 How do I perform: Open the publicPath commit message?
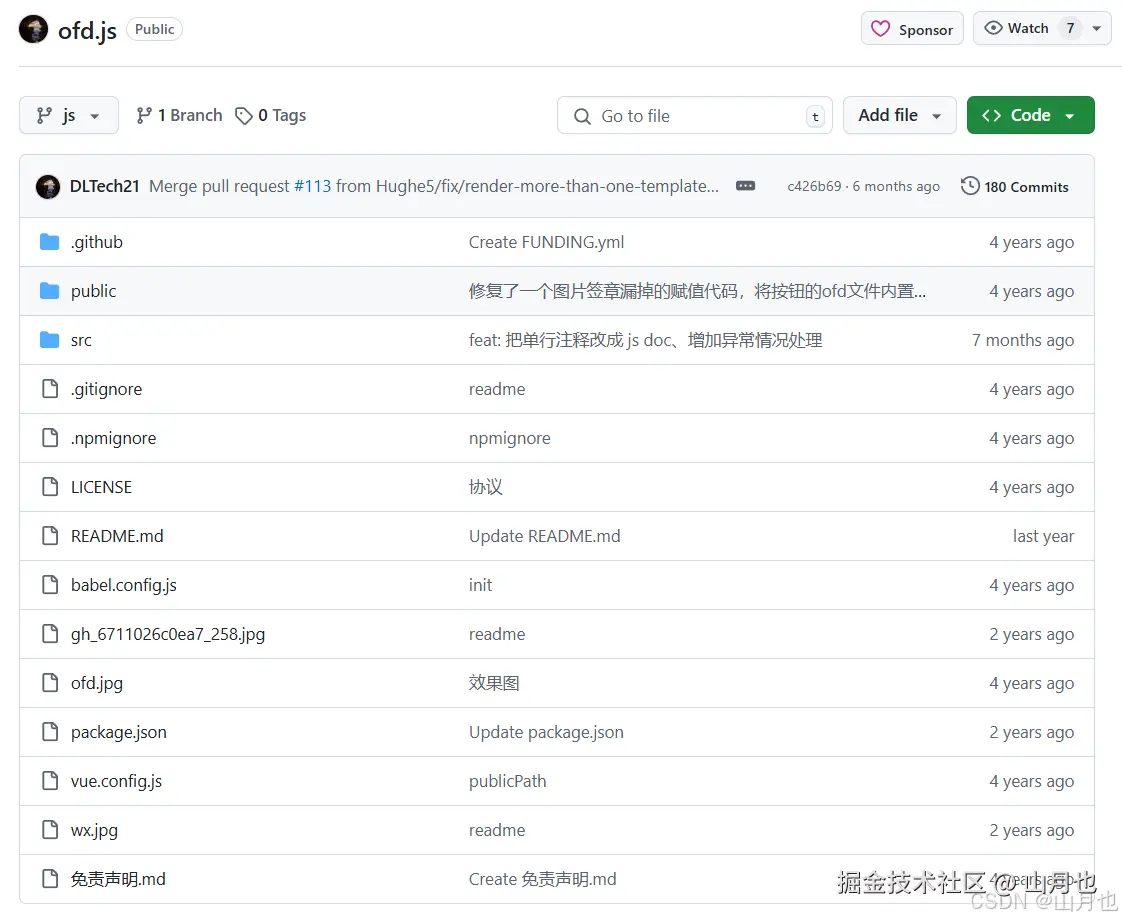507,781
